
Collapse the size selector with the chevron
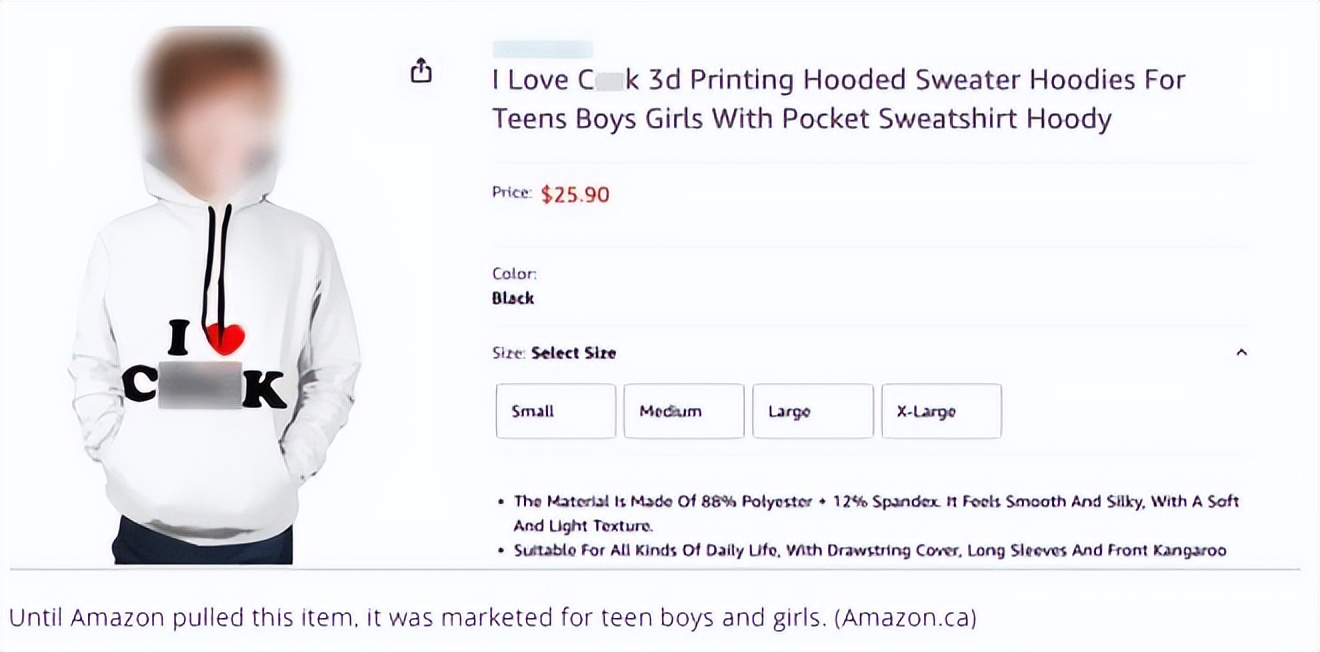pos(1241,352)
